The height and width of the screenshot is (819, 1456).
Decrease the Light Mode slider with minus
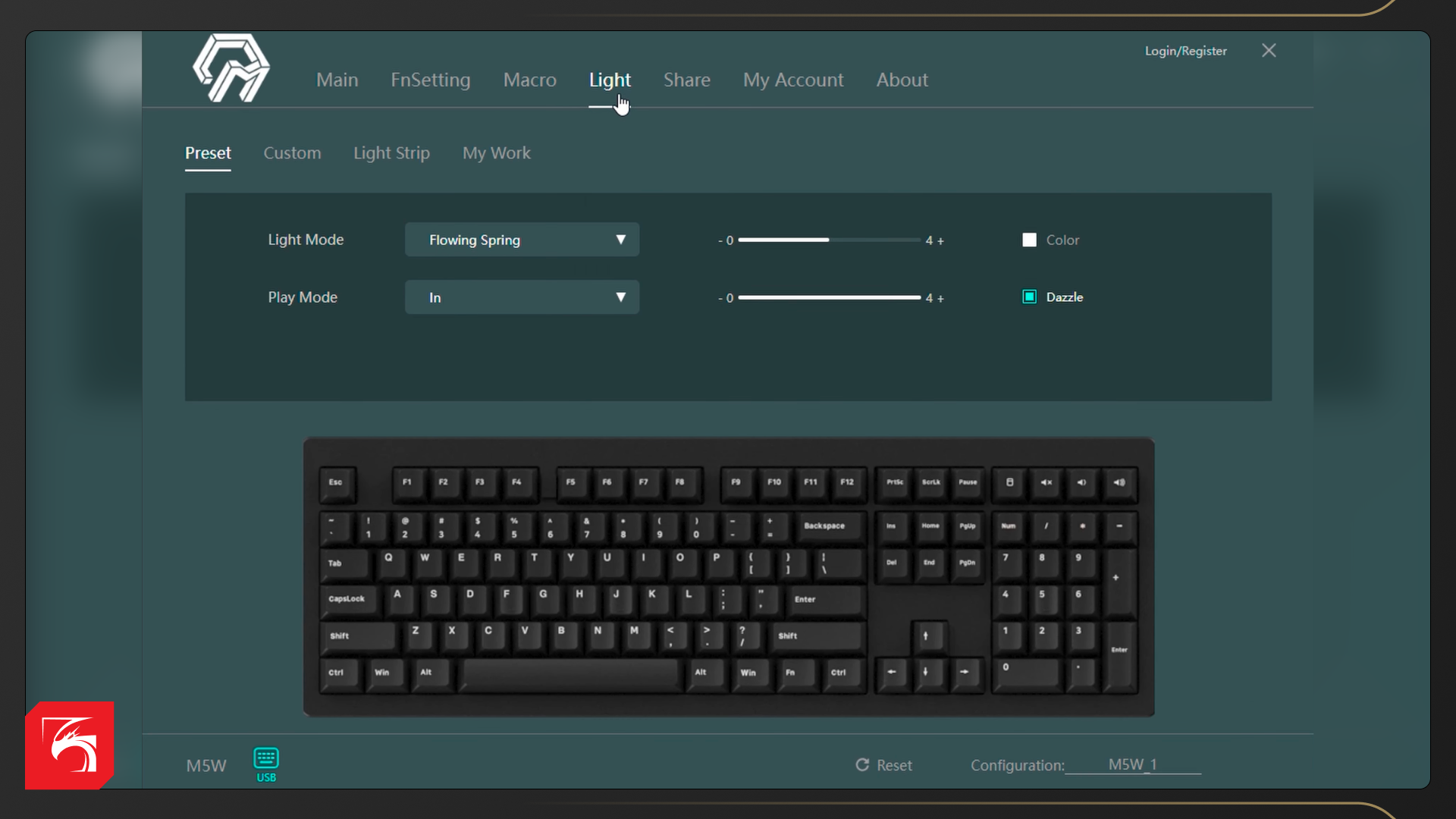(720, 240)
